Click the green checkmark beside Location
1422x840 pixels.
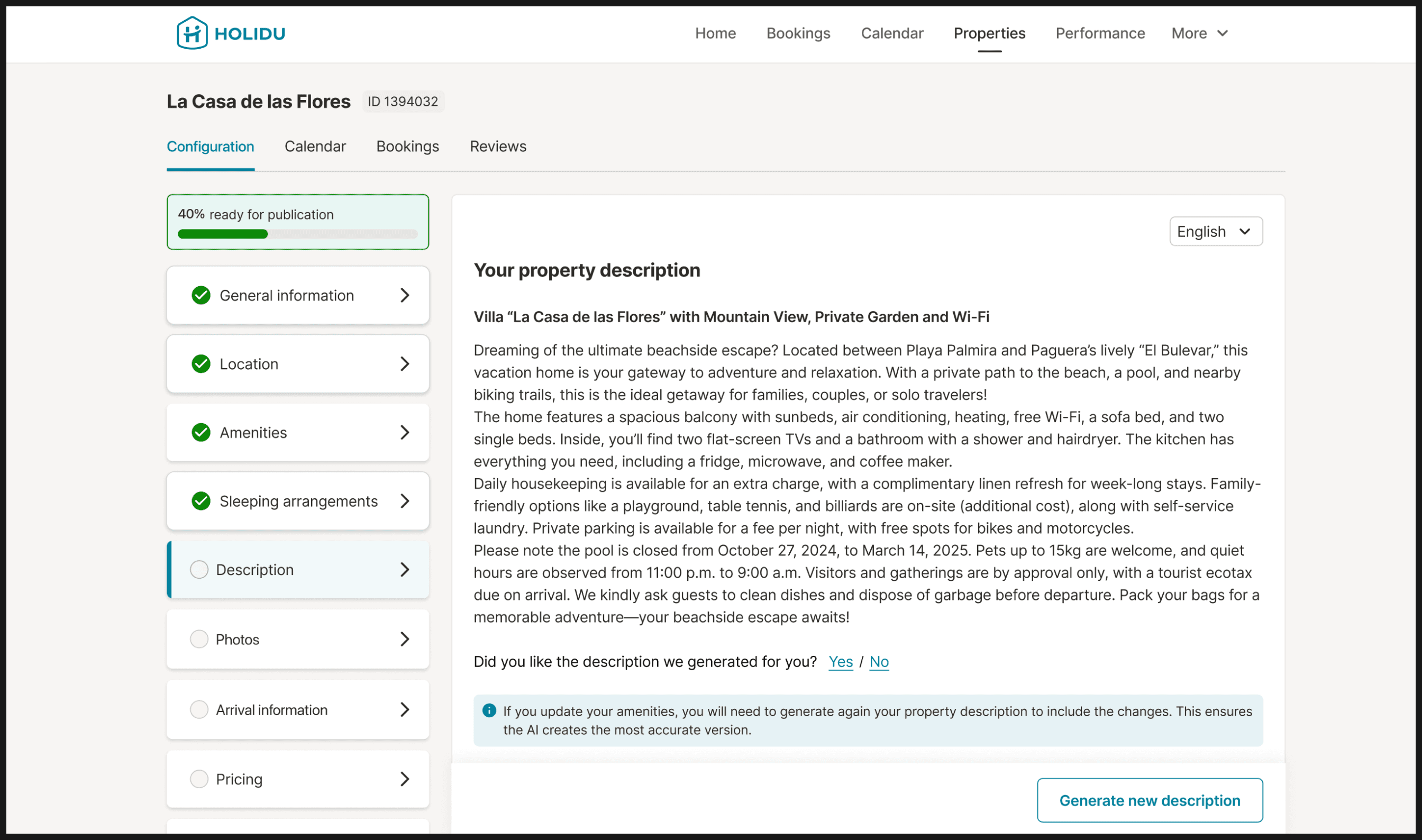tap(201, 364)
